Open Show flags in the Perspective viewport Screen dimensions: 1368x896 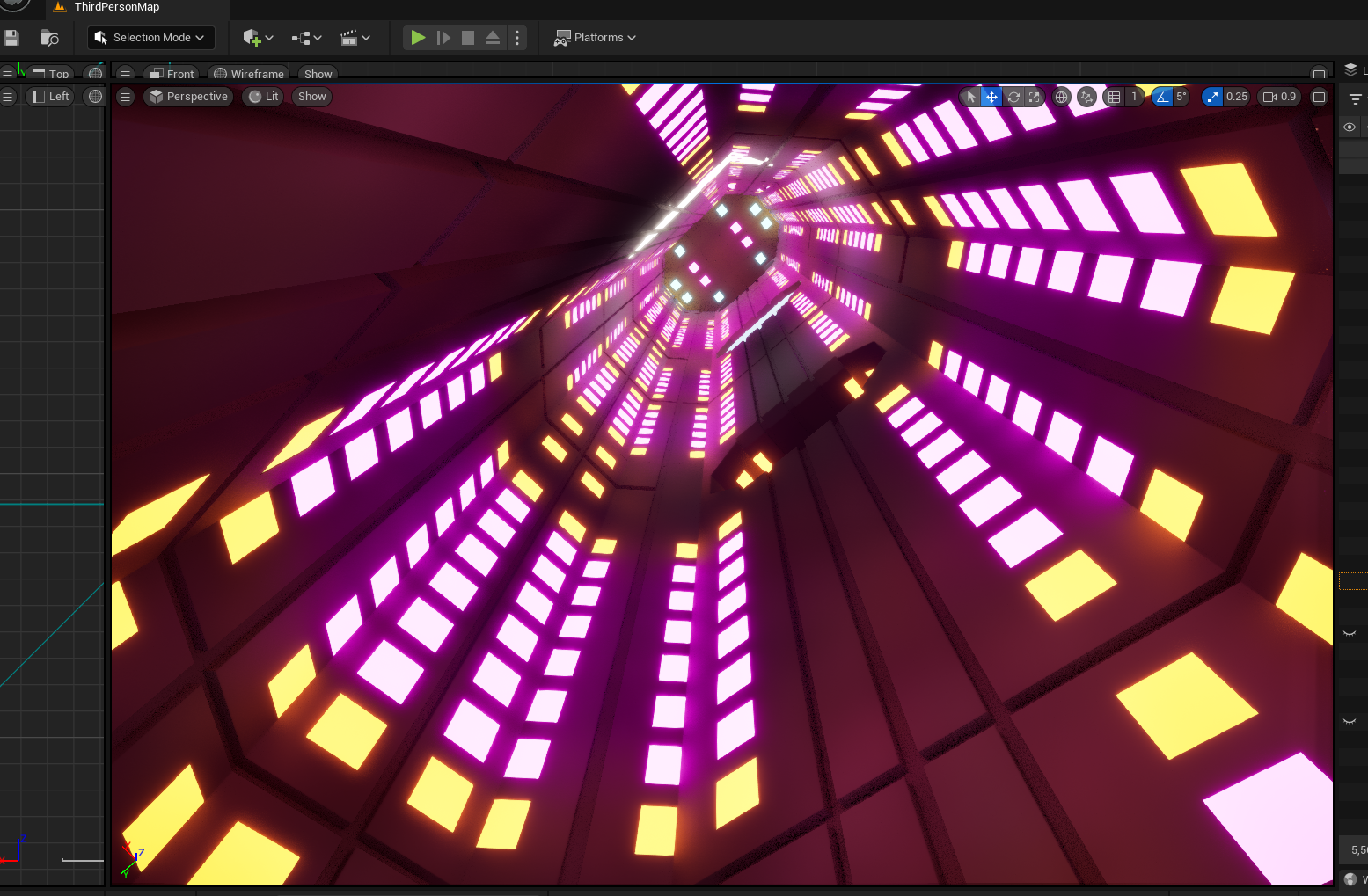311,97
